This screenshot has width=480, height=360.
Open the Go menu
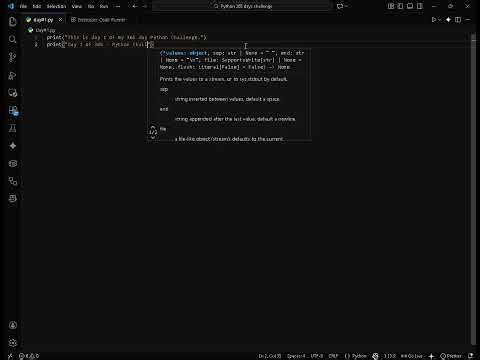point(91,6)
